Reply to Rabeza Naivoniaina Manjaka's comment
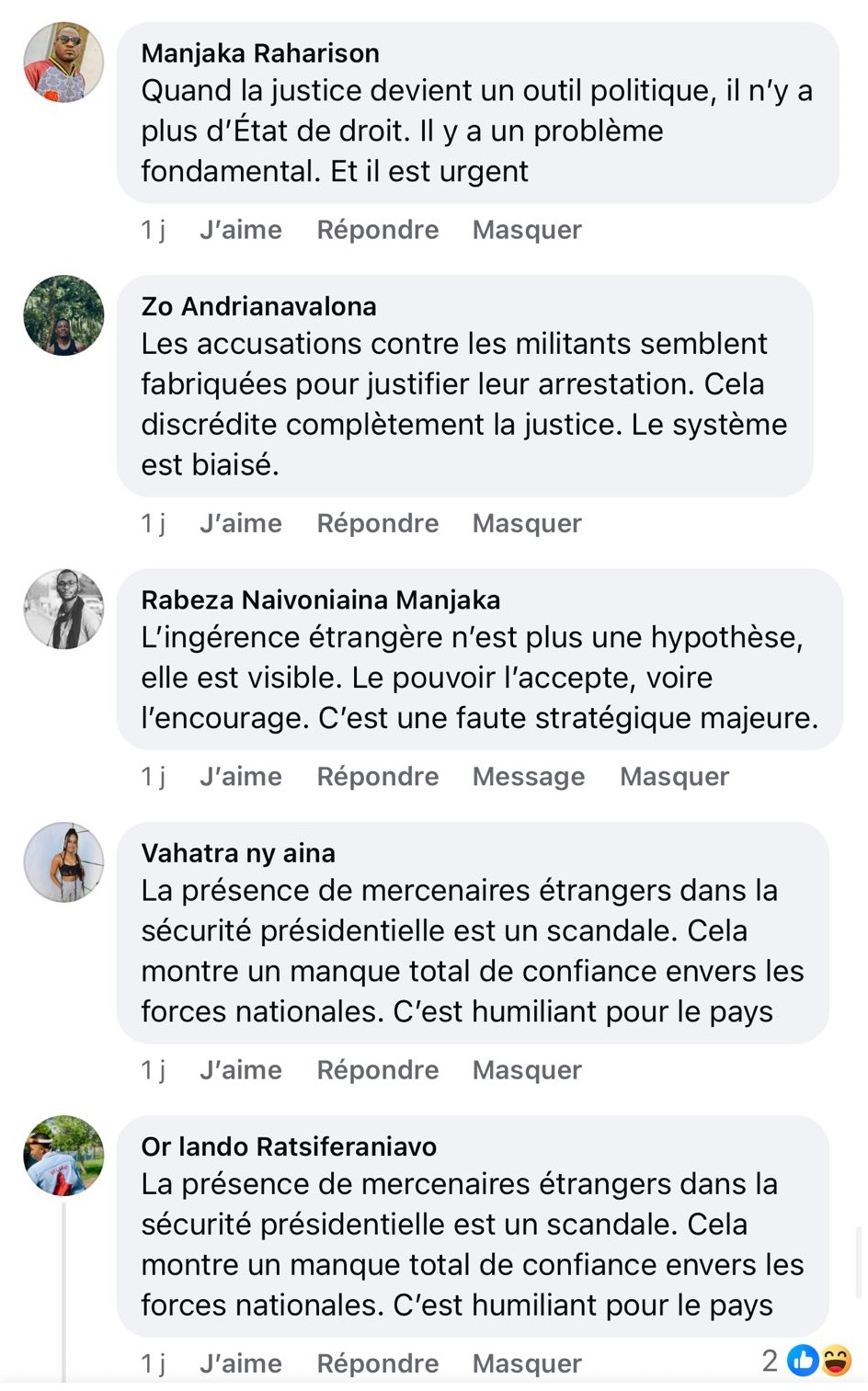The height and width of the screenshot is (1391, 868). pyautogui.click(x=377, y=777)
